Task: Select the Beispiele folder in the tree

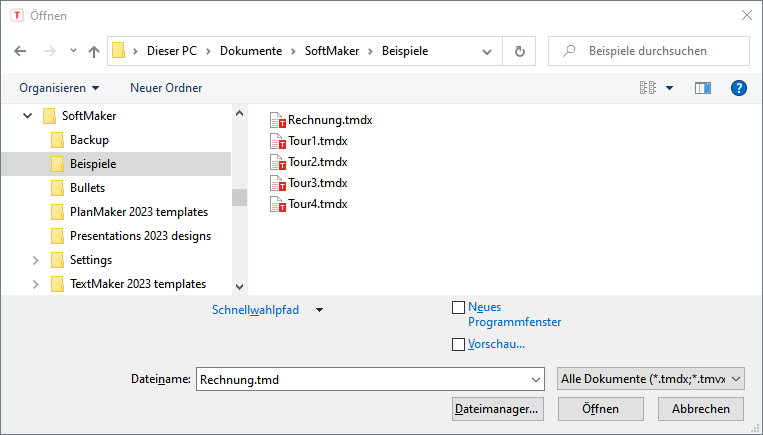Action: [x=93, y=164]
